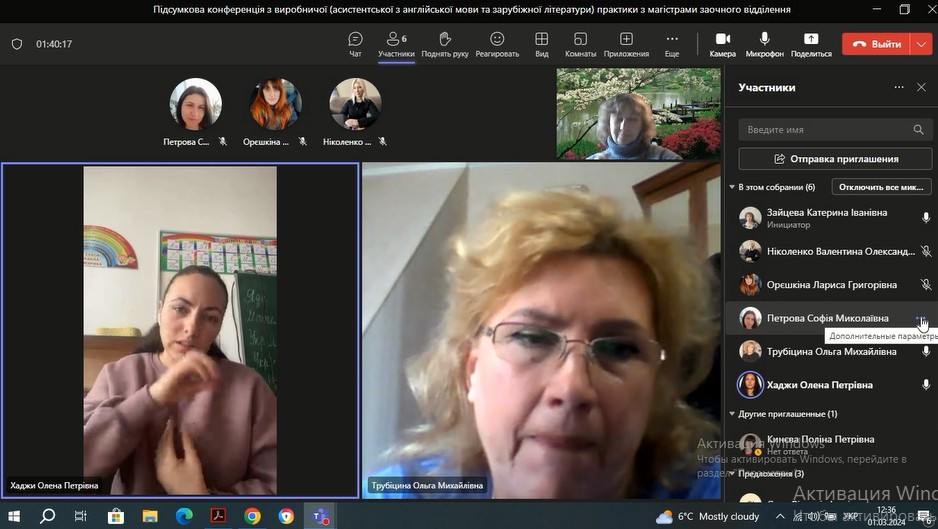Open the View layout options
Screen dimensions: 938x529
tap(541, 44)
